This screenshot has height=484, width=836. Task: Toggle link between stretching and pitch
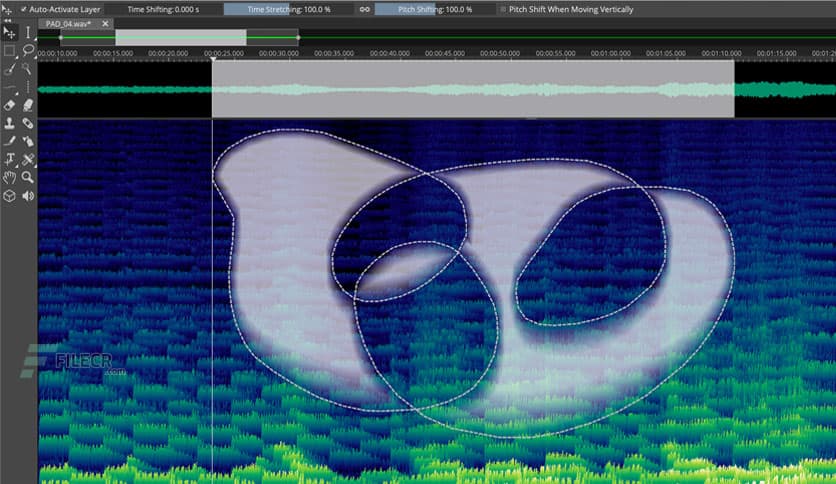pyautogui.click(x=364, y=10)
